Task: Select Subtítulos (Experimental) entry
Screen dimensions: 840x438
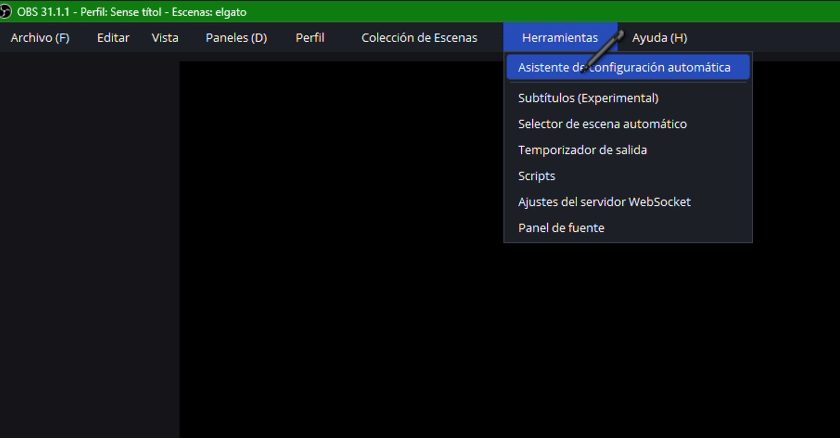Action: [x=588, y=98]
